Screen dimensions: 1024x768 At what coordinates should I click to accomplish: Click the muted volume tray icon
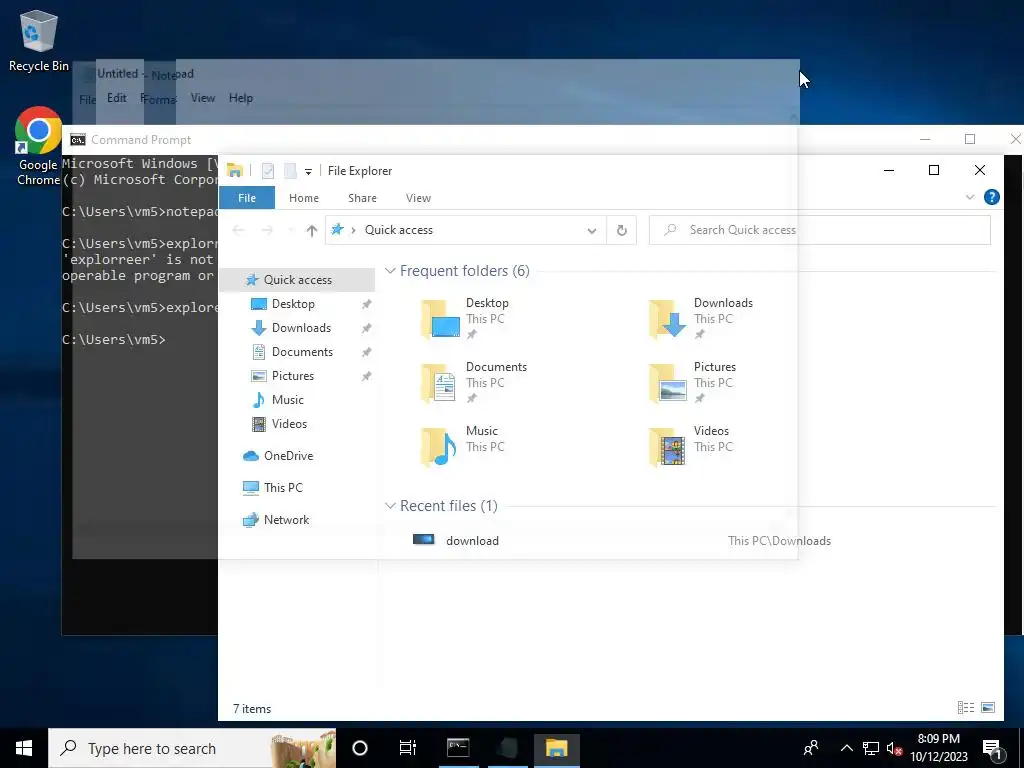tap(894, 748)
